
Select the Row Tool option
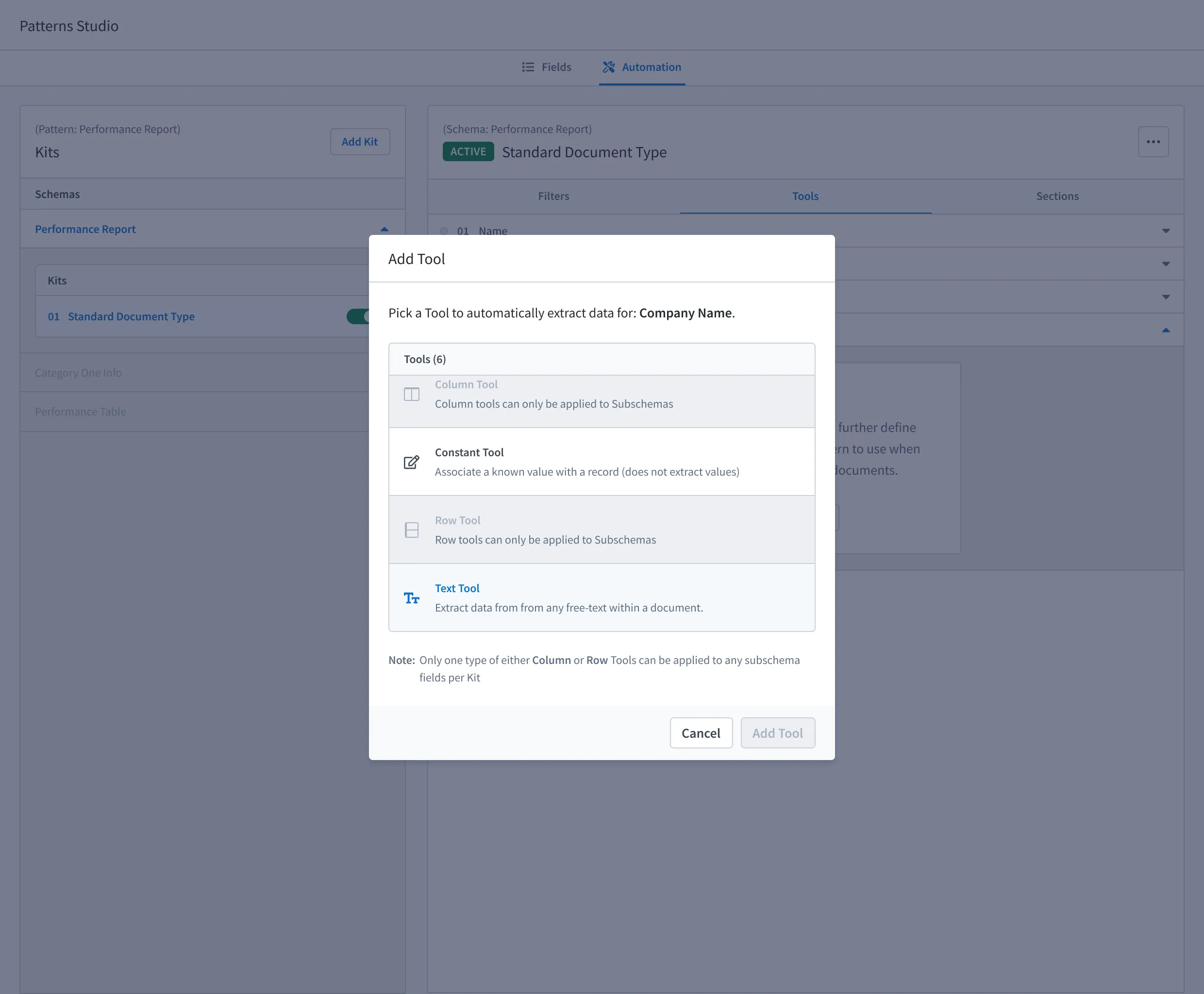[602, 530]
